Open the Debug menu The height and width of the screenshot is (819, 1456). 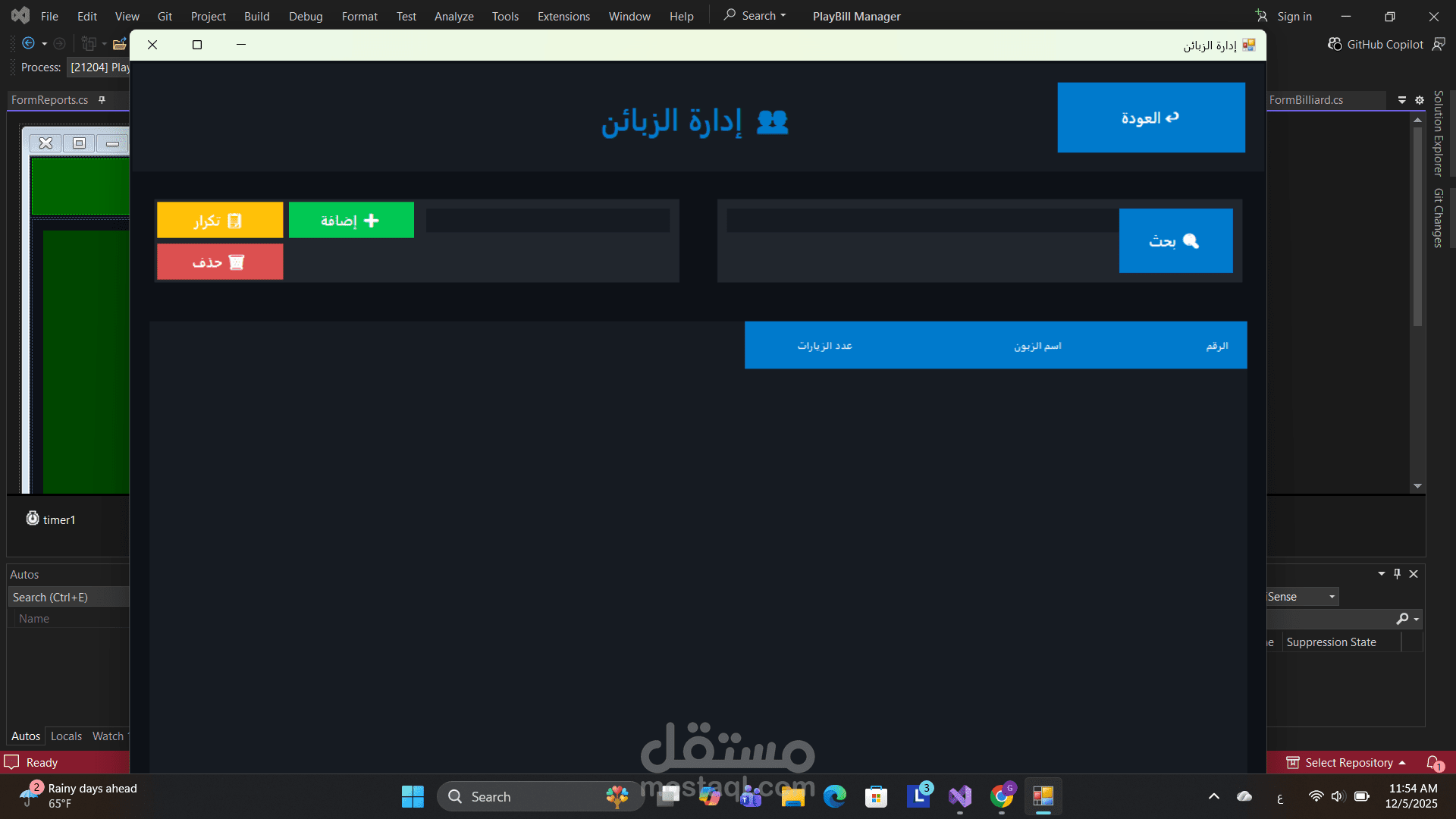[x=306, y=16]
